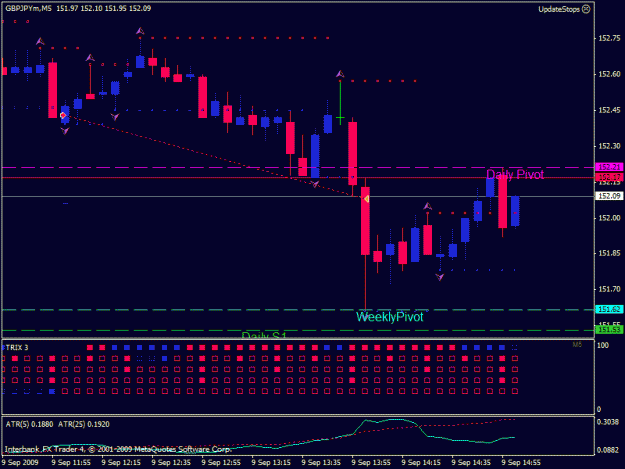The height and width of the screenshot is (469, 625).
Task: Select the topmost up-arrow fractal near 12:30
Action: pyautogui.click(x=140, y=31)
